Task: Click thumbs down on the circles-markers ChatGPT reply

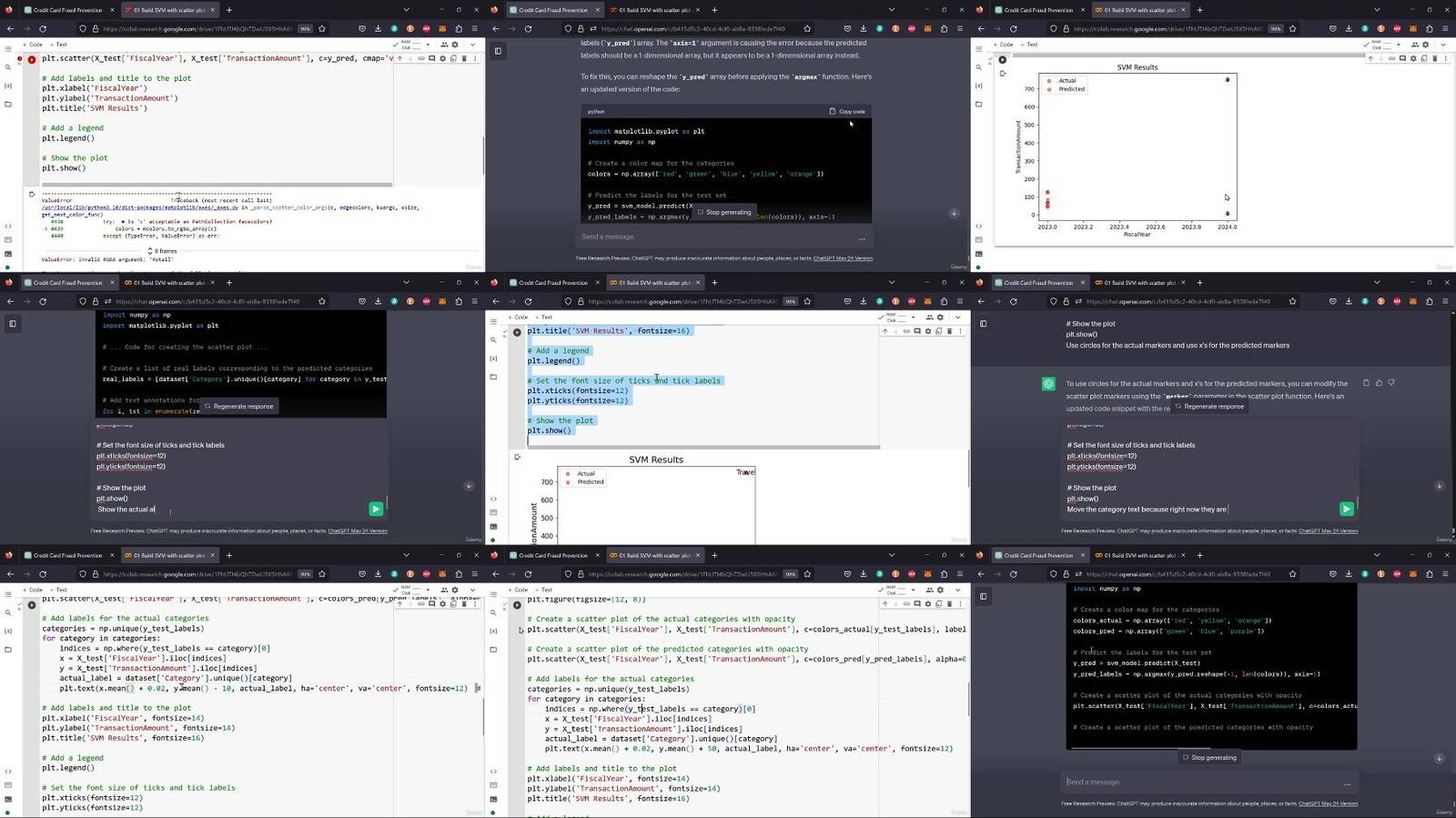Action: pos(1391,383)
